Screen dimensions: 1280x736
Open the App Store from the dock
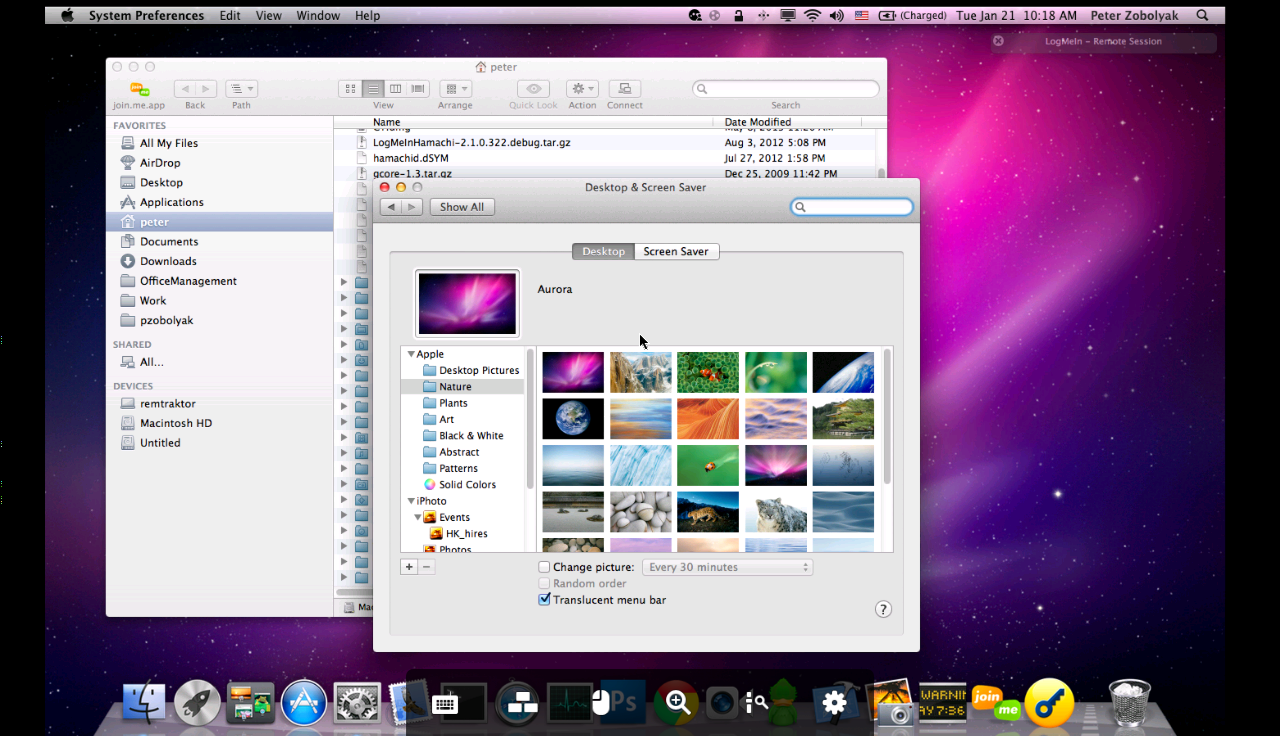point(304,703)
